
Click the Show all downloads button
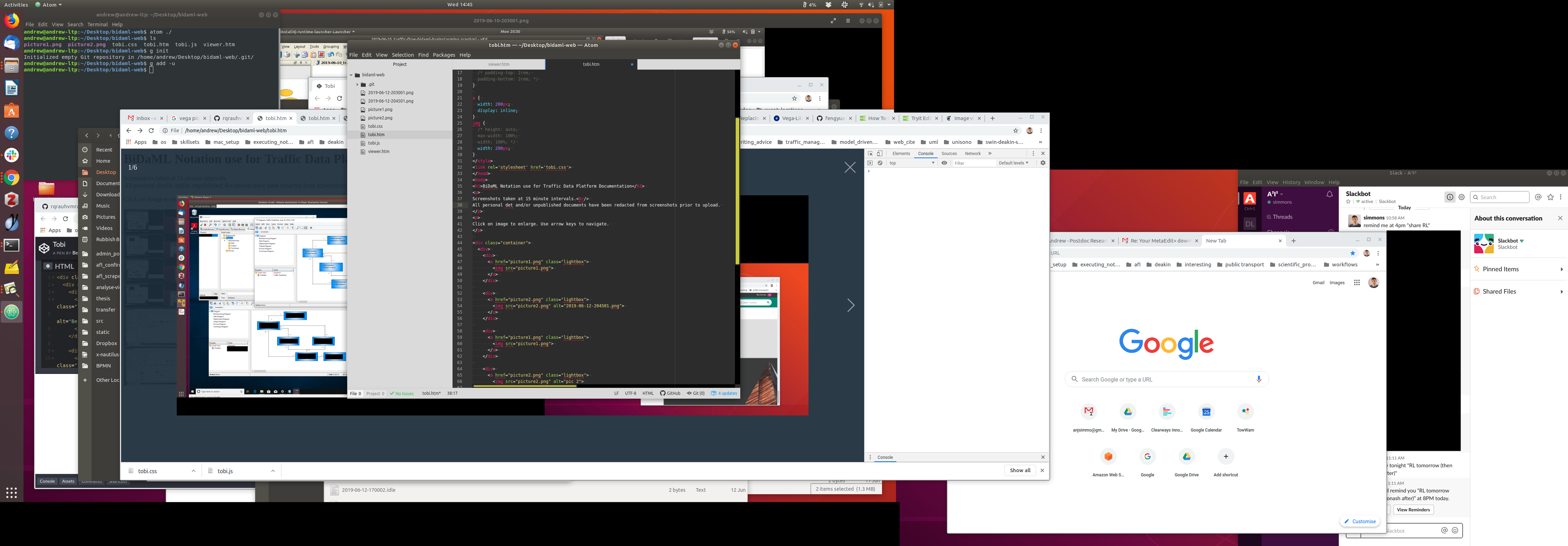[x=1020, y=470]
